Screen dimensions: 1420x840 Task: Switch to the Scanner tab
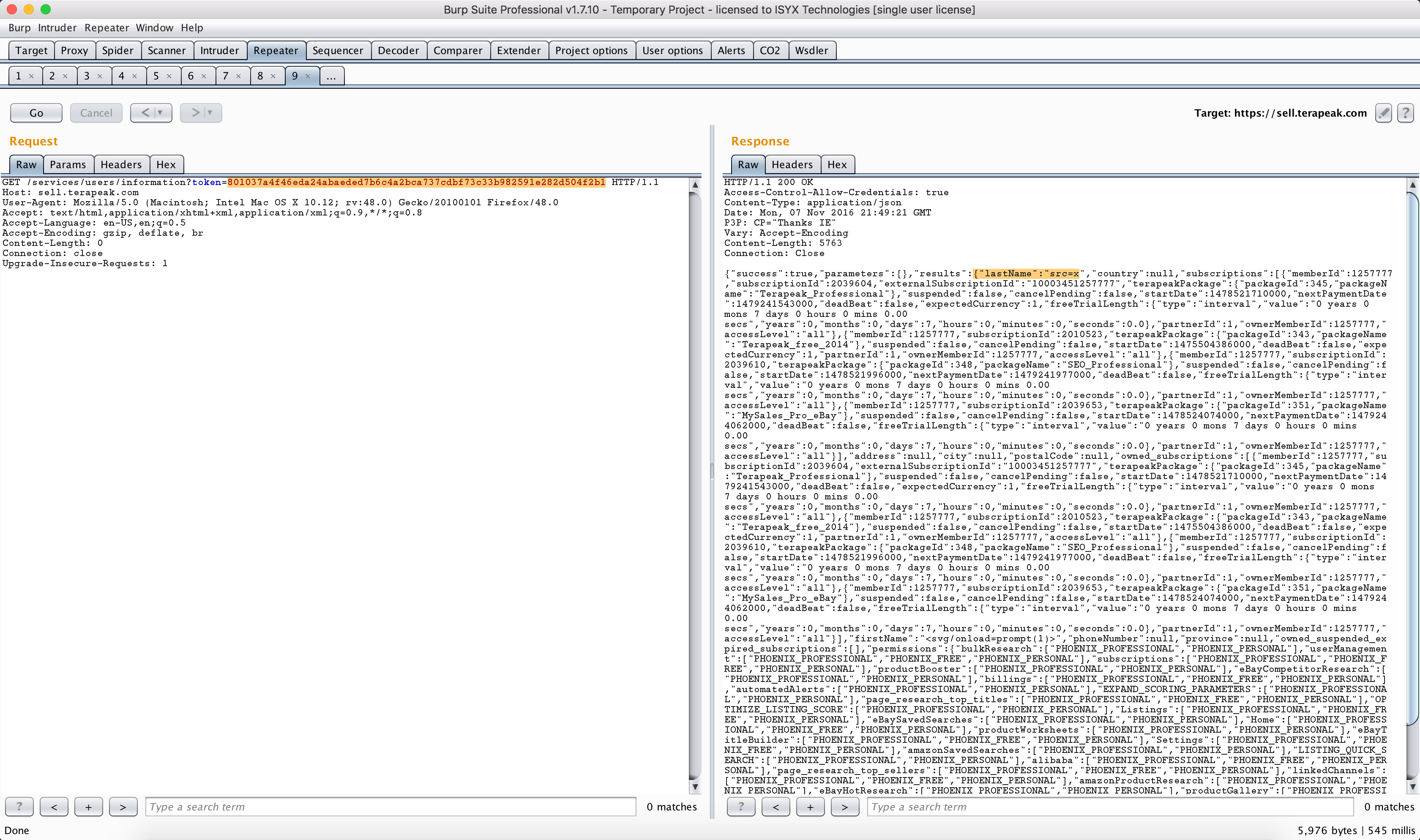click(x=167, y=50)
